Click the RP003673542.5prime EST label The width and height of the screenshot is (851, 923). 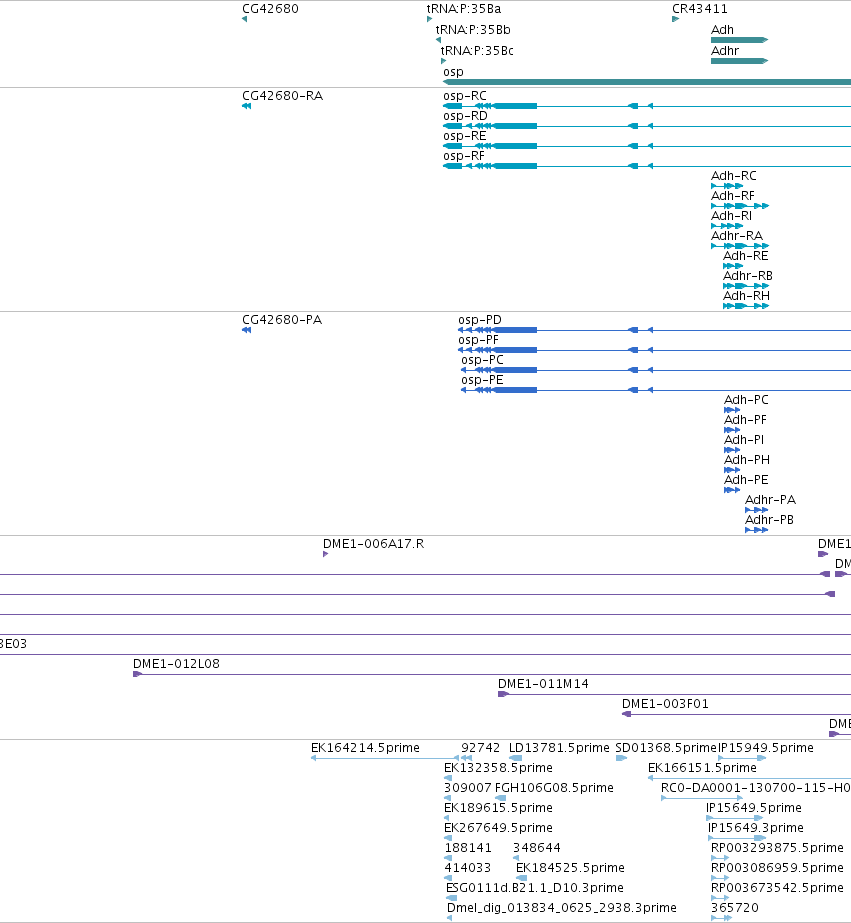[777, 888]
